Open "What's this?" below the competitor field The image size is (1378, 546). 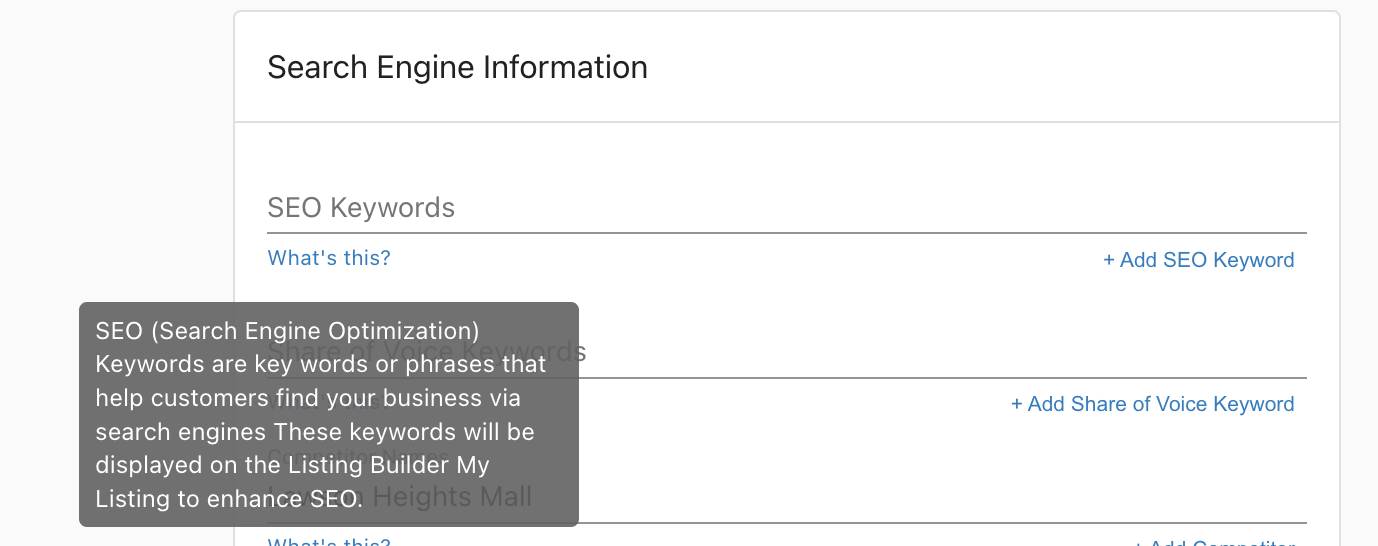pos(329,543)
